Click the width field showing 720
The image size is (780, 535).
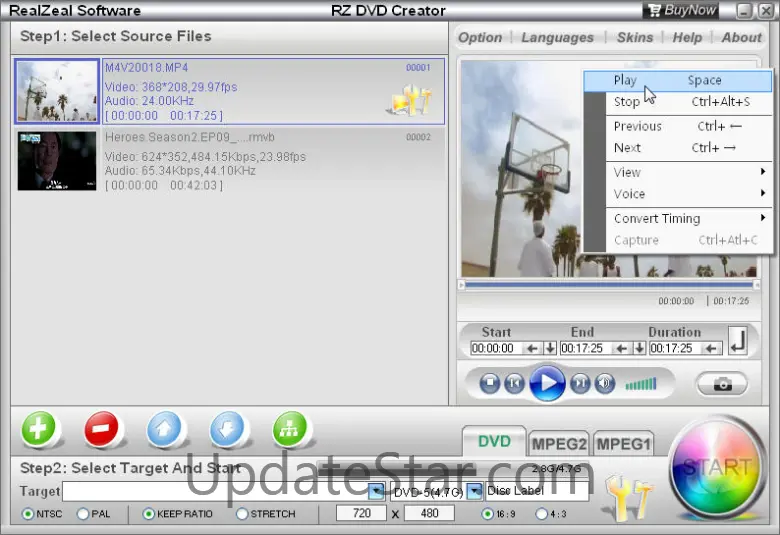coord(361,513)
